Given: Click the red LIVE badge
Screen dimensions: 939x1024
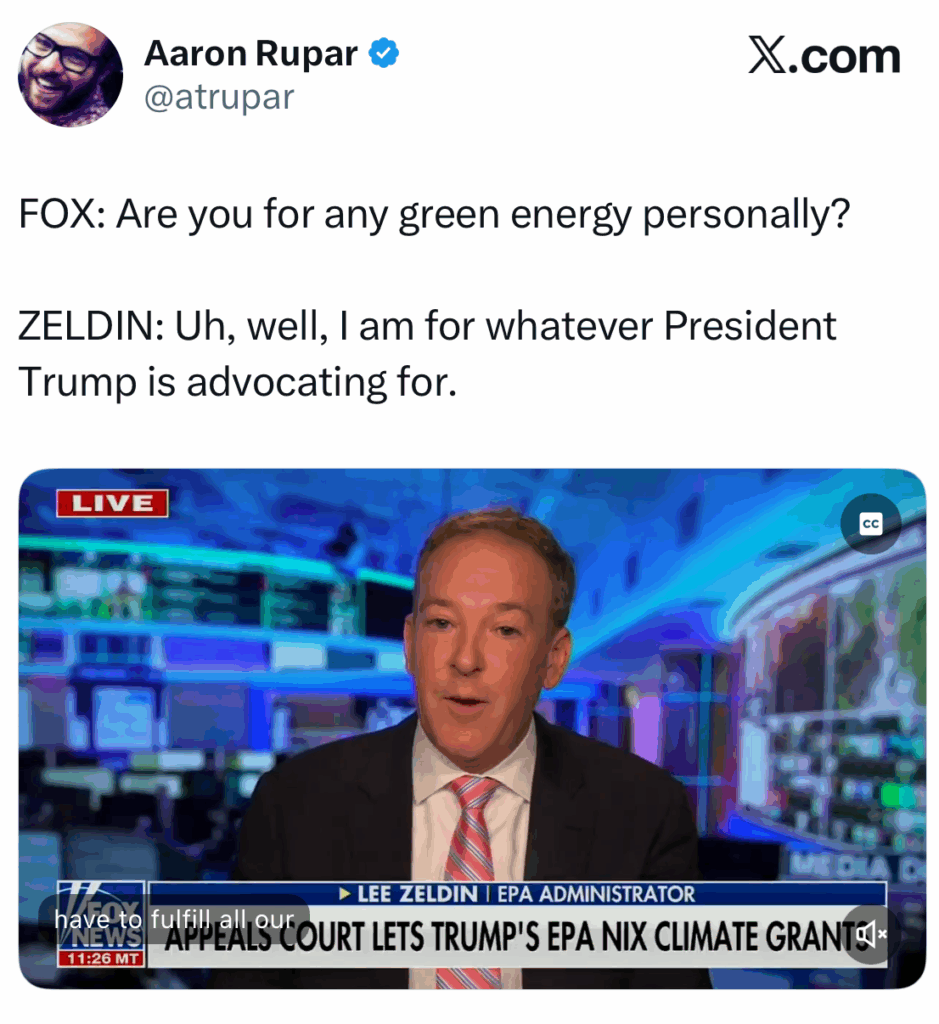Looking at the screenshot, I should pos(112,504).
